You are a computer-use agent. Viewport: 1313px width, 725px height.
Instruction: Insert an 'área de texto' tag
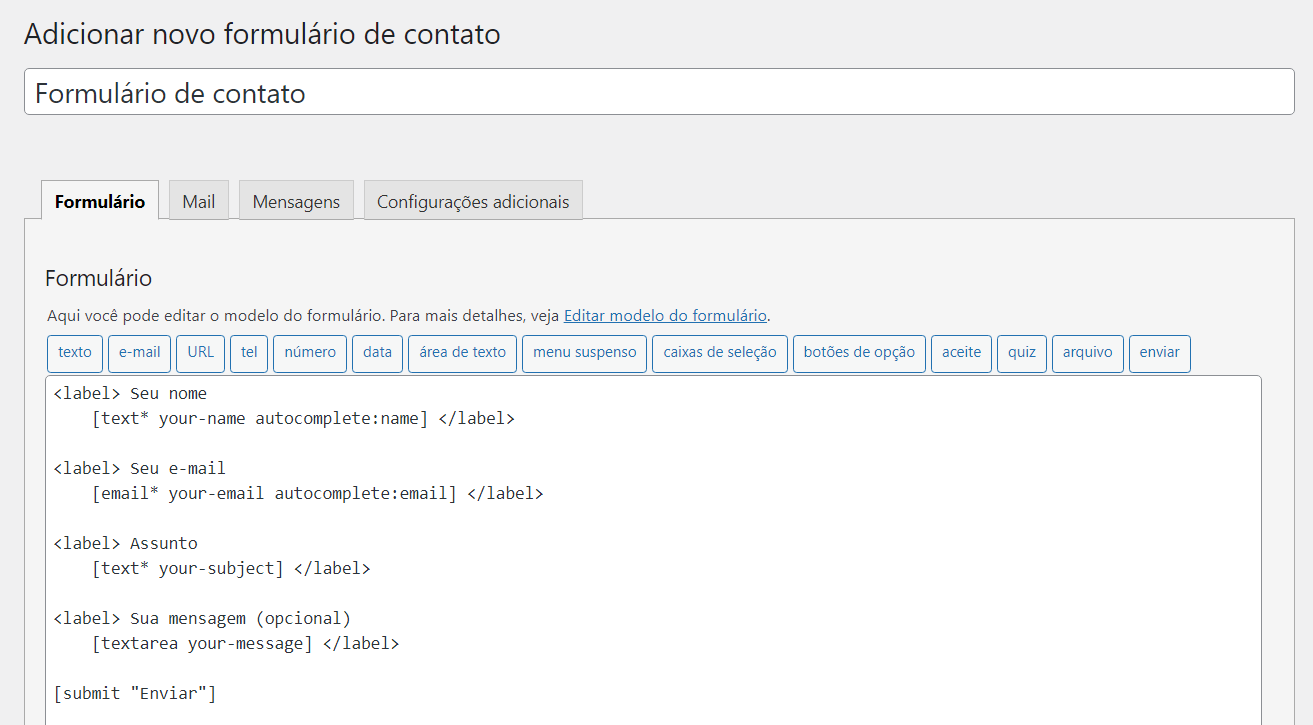[x=462, y=353]
